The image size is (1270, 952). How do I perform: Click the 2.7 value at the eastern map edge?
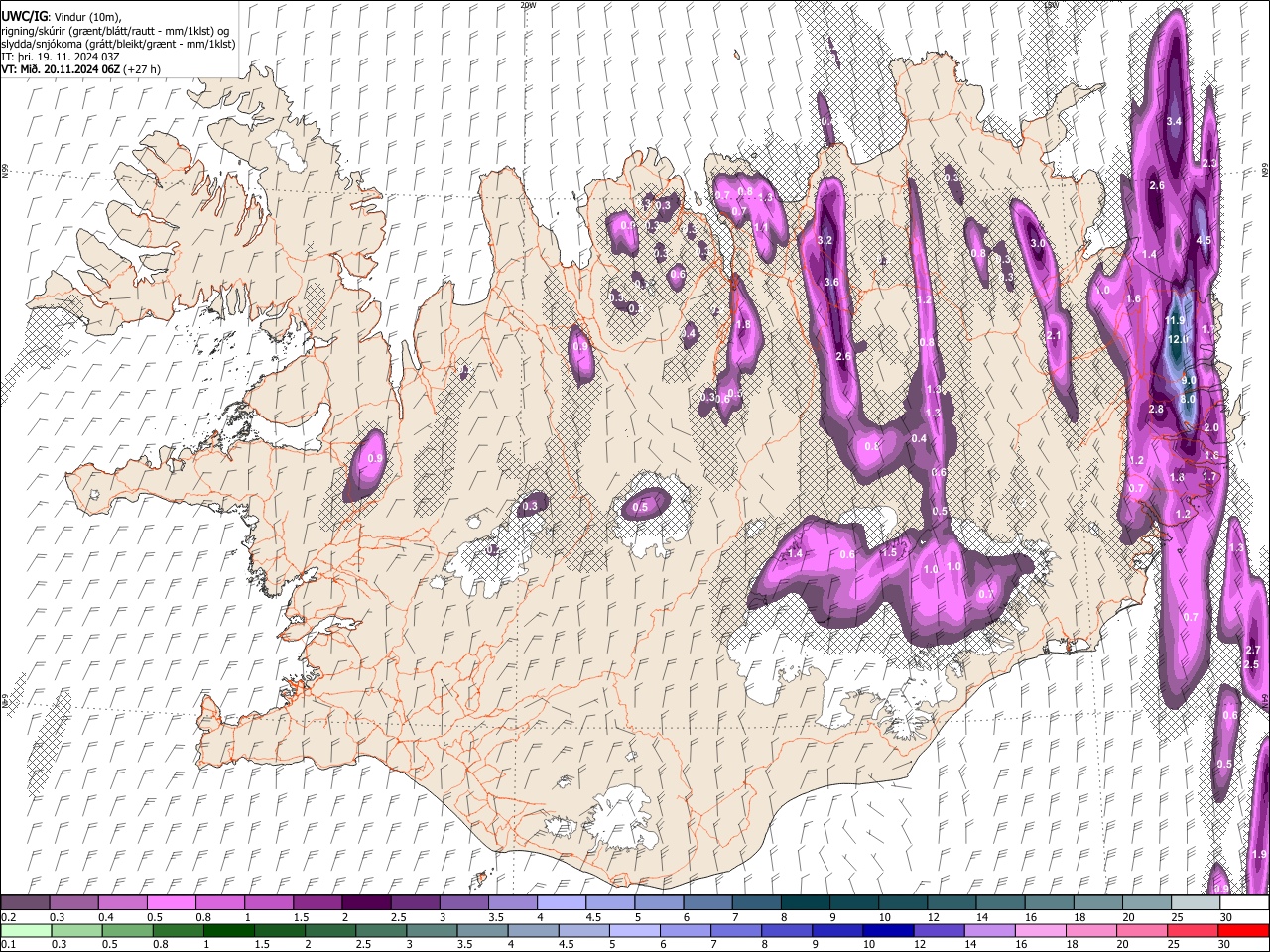(1252, 650)
